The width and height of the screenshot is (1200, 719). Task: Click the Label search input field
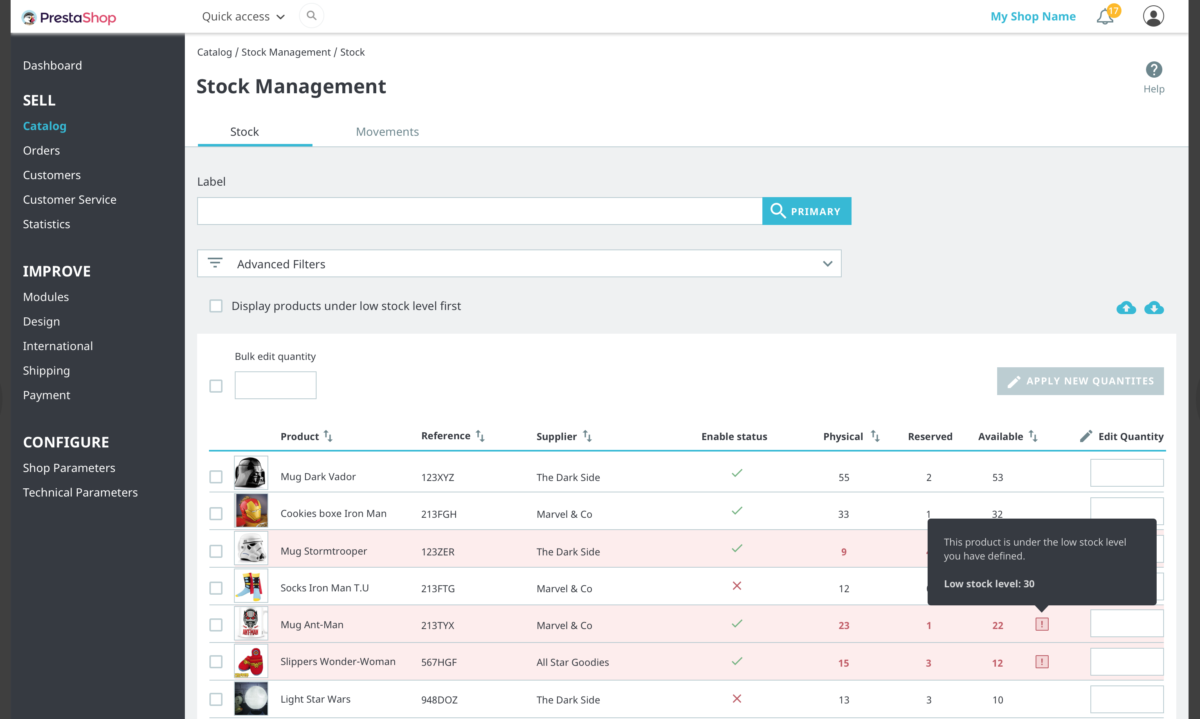[x=479, y=211]
